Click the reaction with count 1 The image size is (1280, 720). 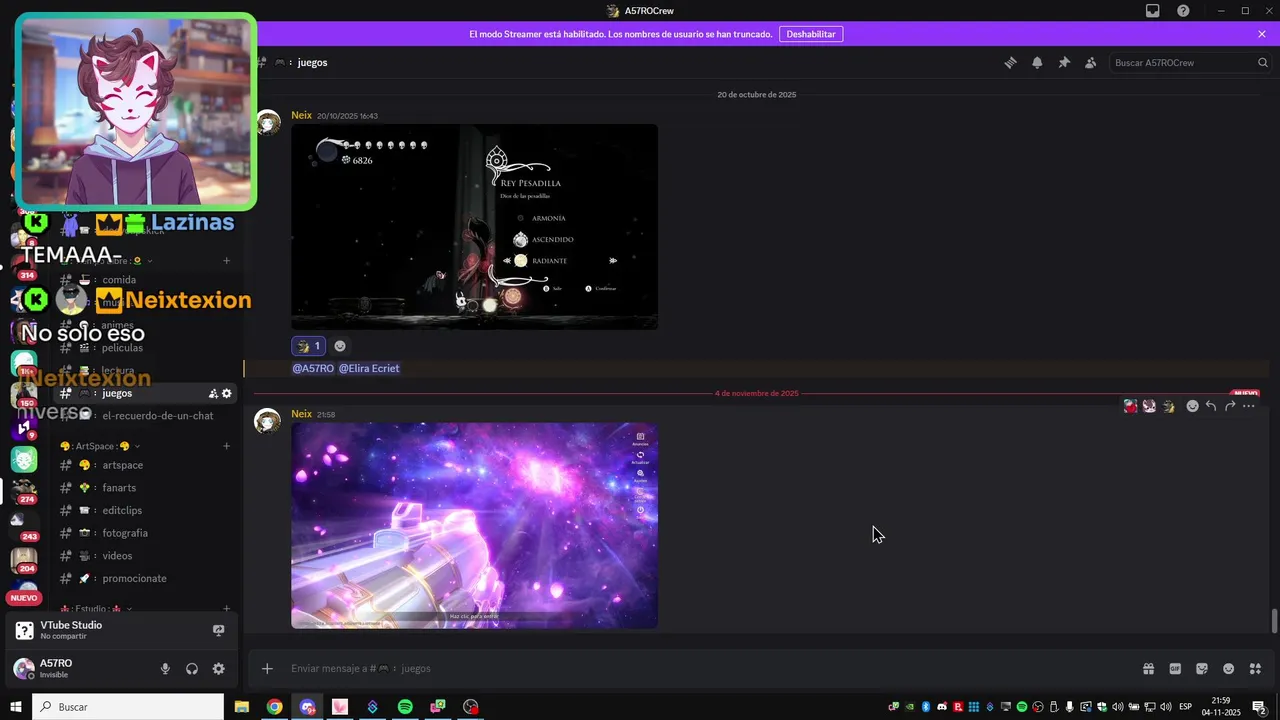pos(309,346)
